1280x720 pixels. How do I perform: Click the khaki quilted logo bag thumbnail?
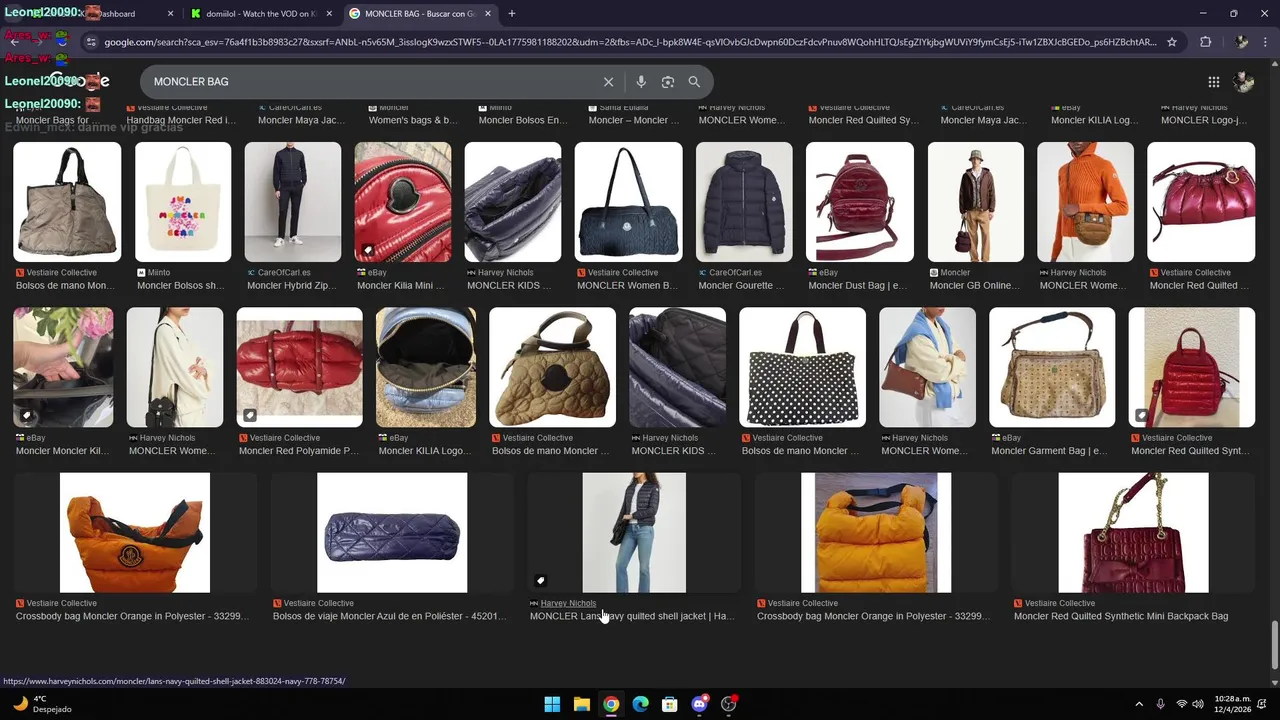pyautogui.click(x=552, y=367)
